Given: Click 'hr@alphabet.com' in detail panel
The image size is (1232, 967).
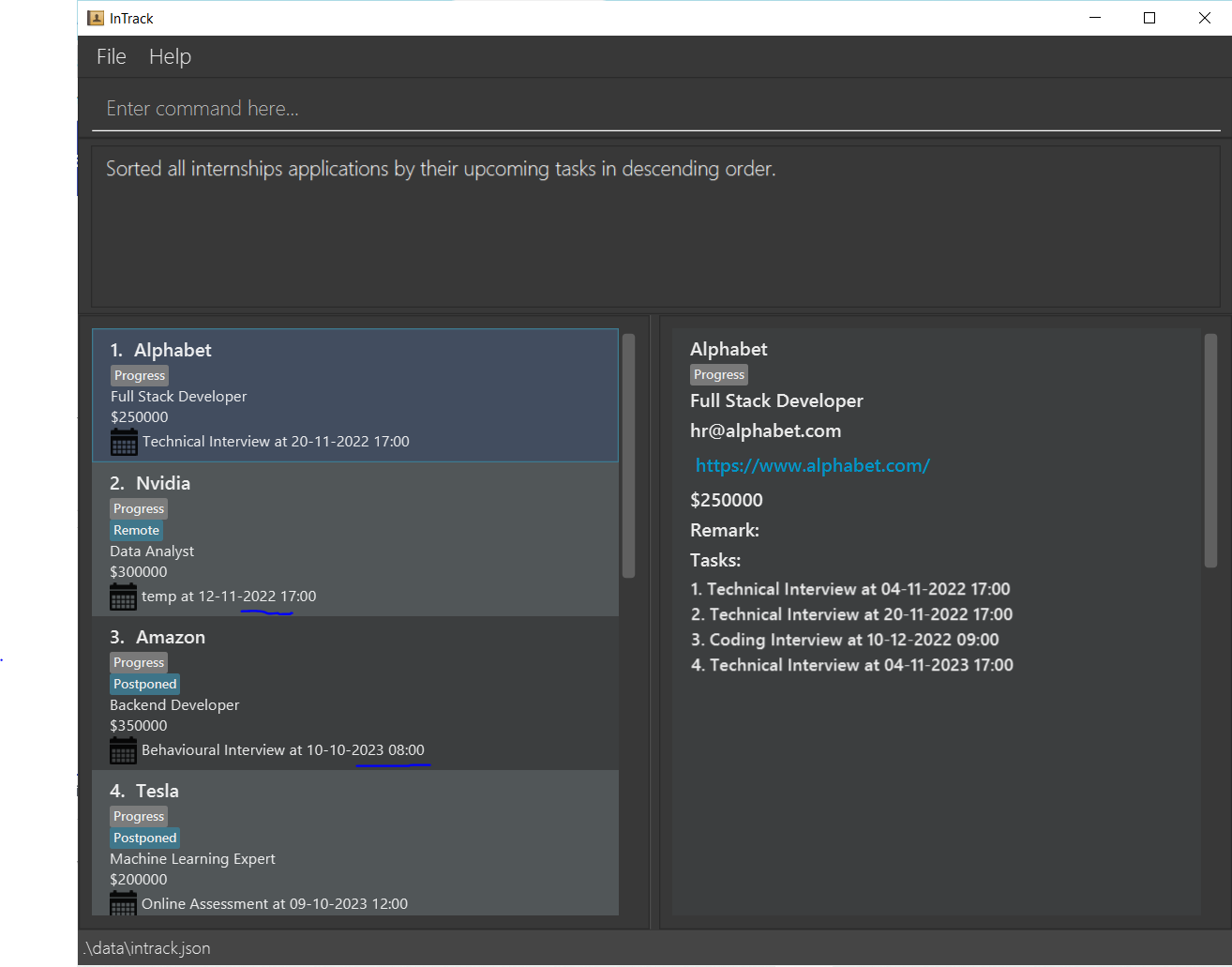Looking at the screenshot, I should pyautogui.click(x=765, y=431).
